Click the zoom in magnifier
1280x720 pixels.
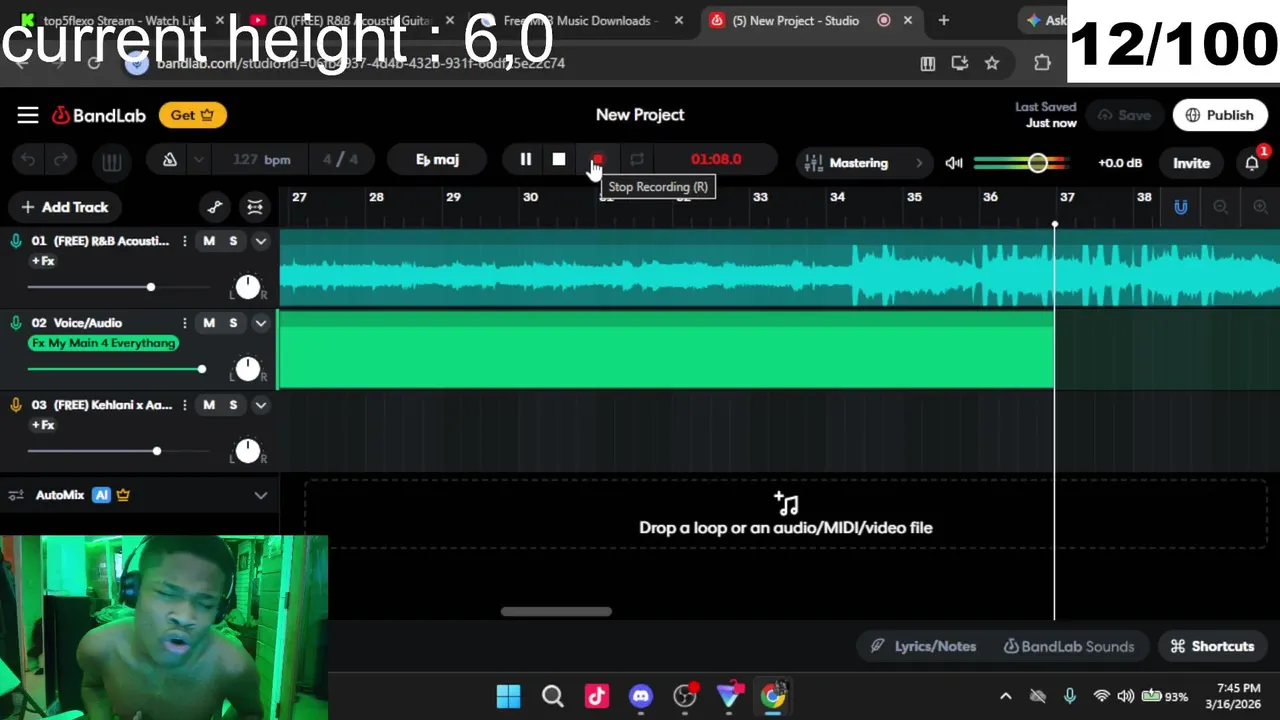click(x=1260, y=207)
